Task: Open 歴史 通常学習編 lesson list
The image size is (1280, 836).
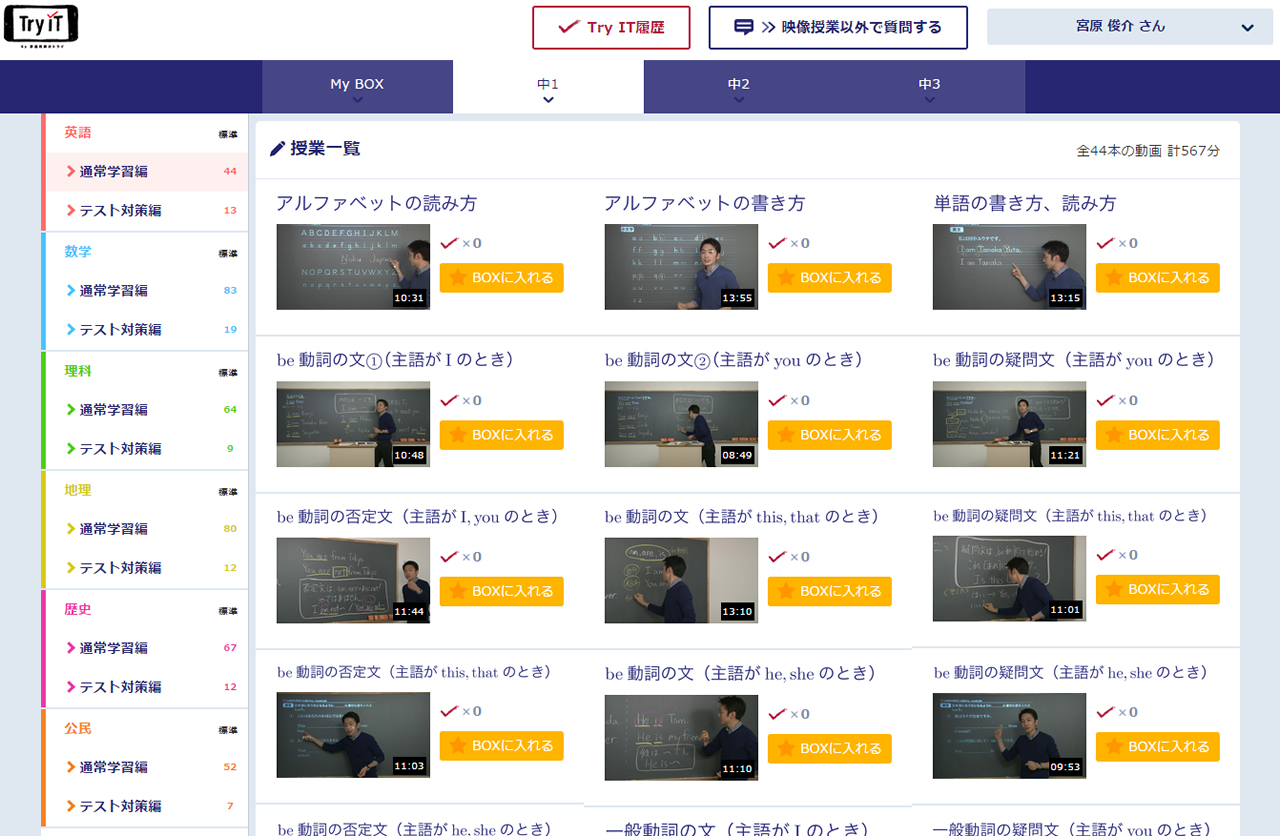Action: click(x=113, y=648)
